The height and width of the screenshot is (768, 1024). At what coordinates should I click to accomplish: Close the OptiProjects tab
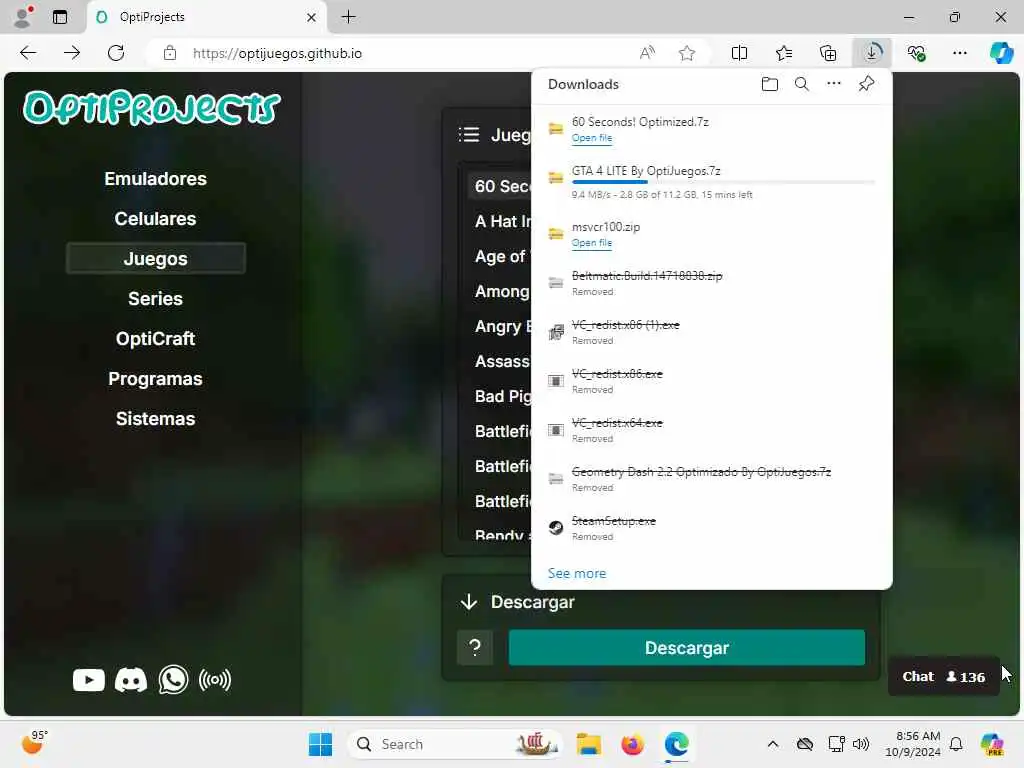click(x=312, y=17)
